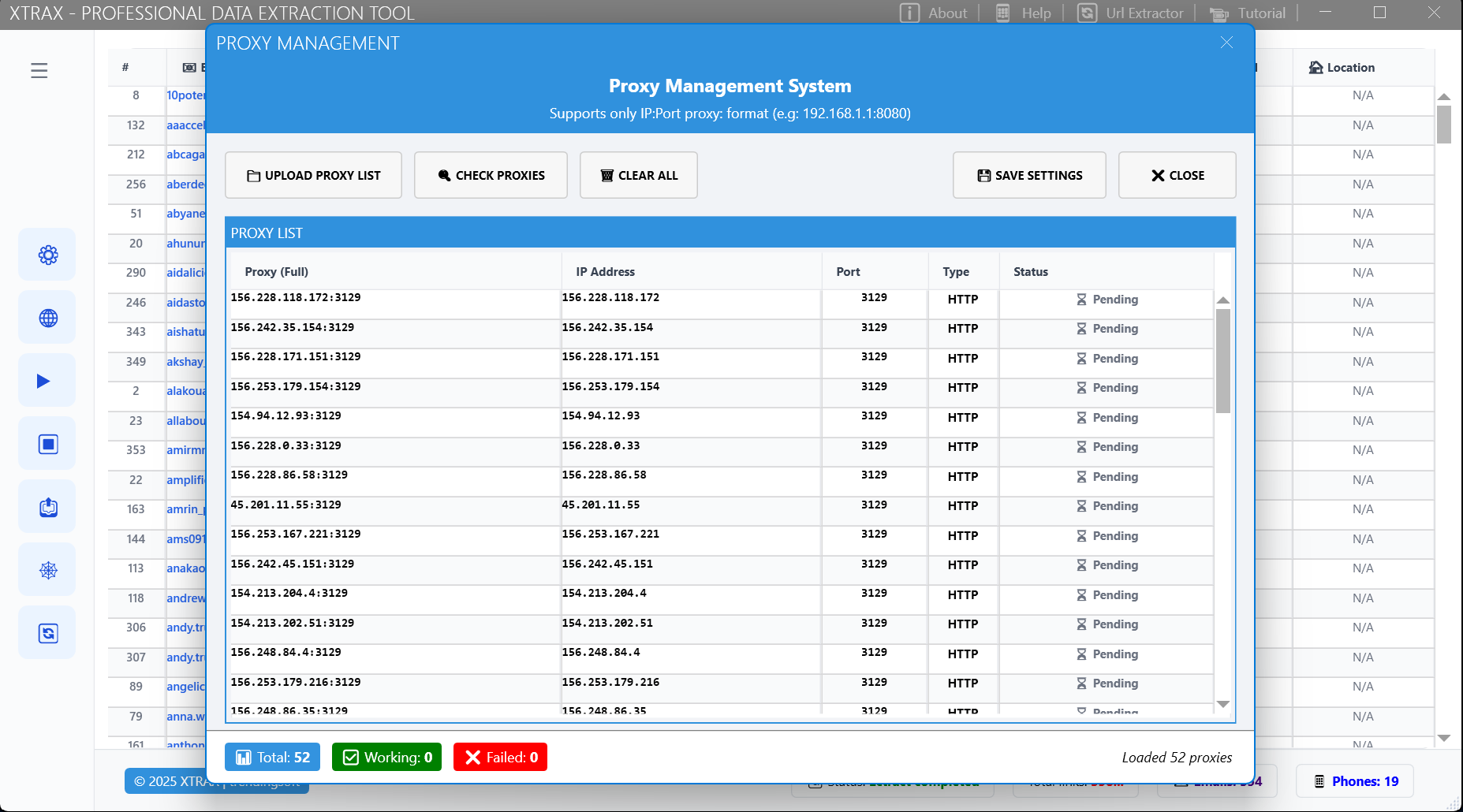1463x812 pixels.
Task: Click the Help icon in title bar
Action: click(x=1022, y=13)
